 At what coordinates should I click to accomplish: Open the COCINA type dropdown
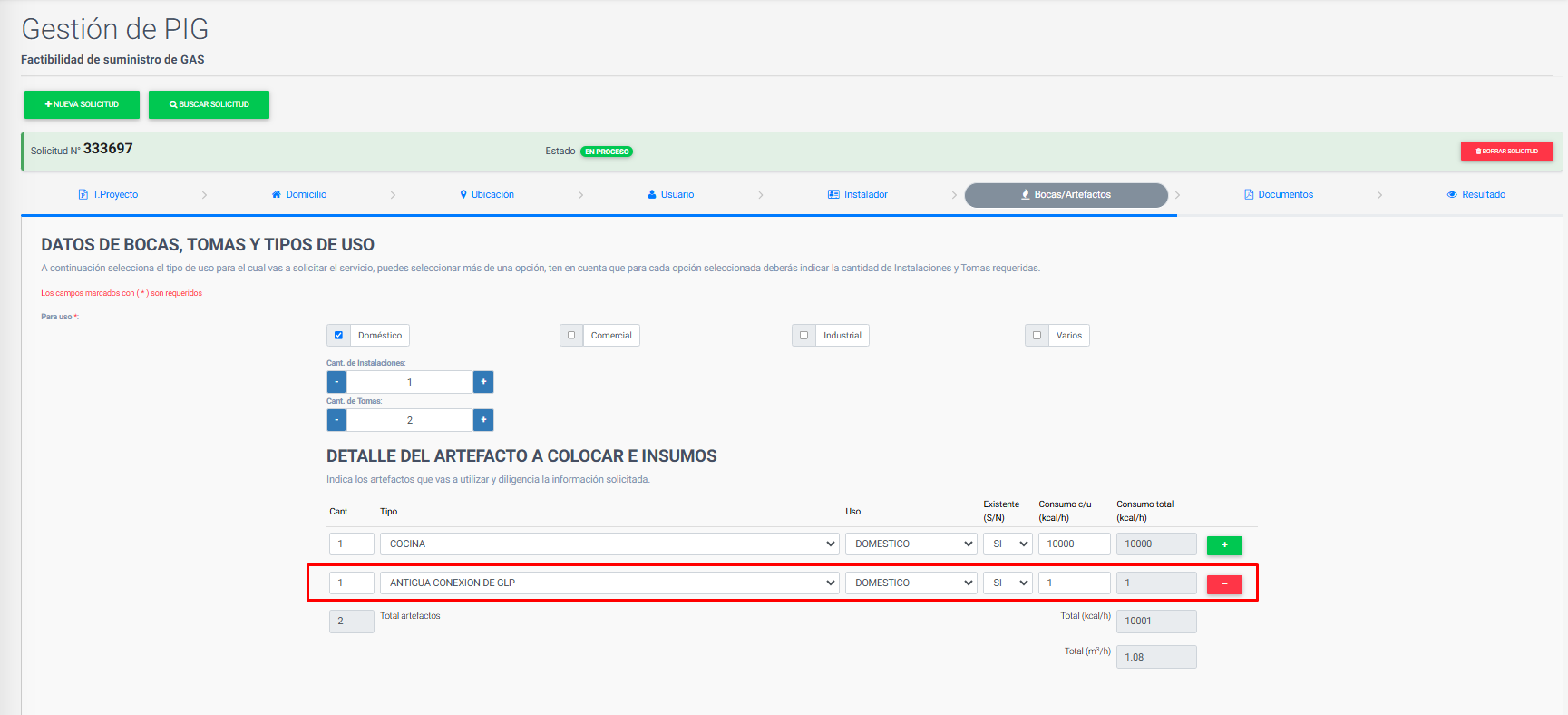pyautogui.click(x=609, y=544)
